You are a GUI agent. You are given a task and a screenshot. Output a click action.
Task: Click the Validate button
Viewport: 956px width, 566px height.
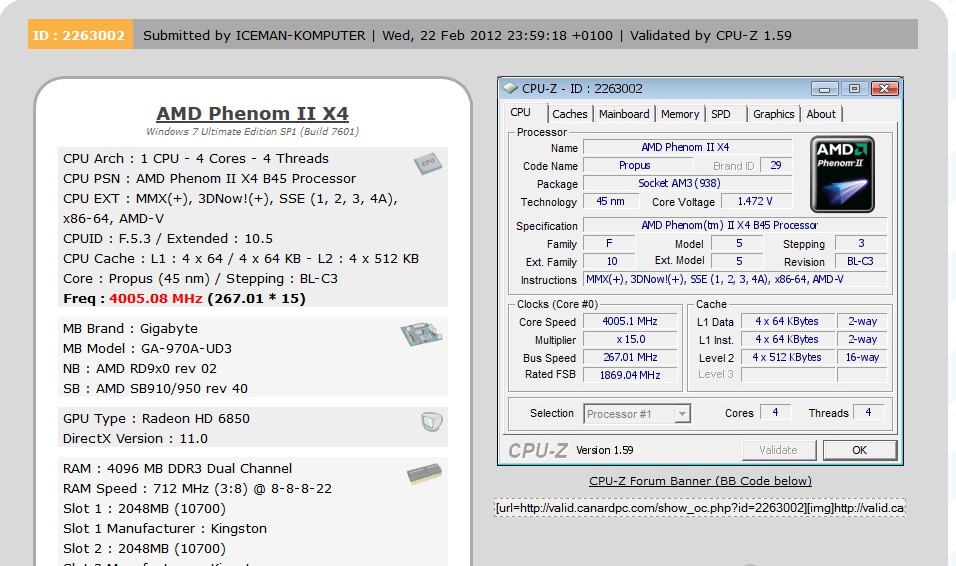[779, 450]
